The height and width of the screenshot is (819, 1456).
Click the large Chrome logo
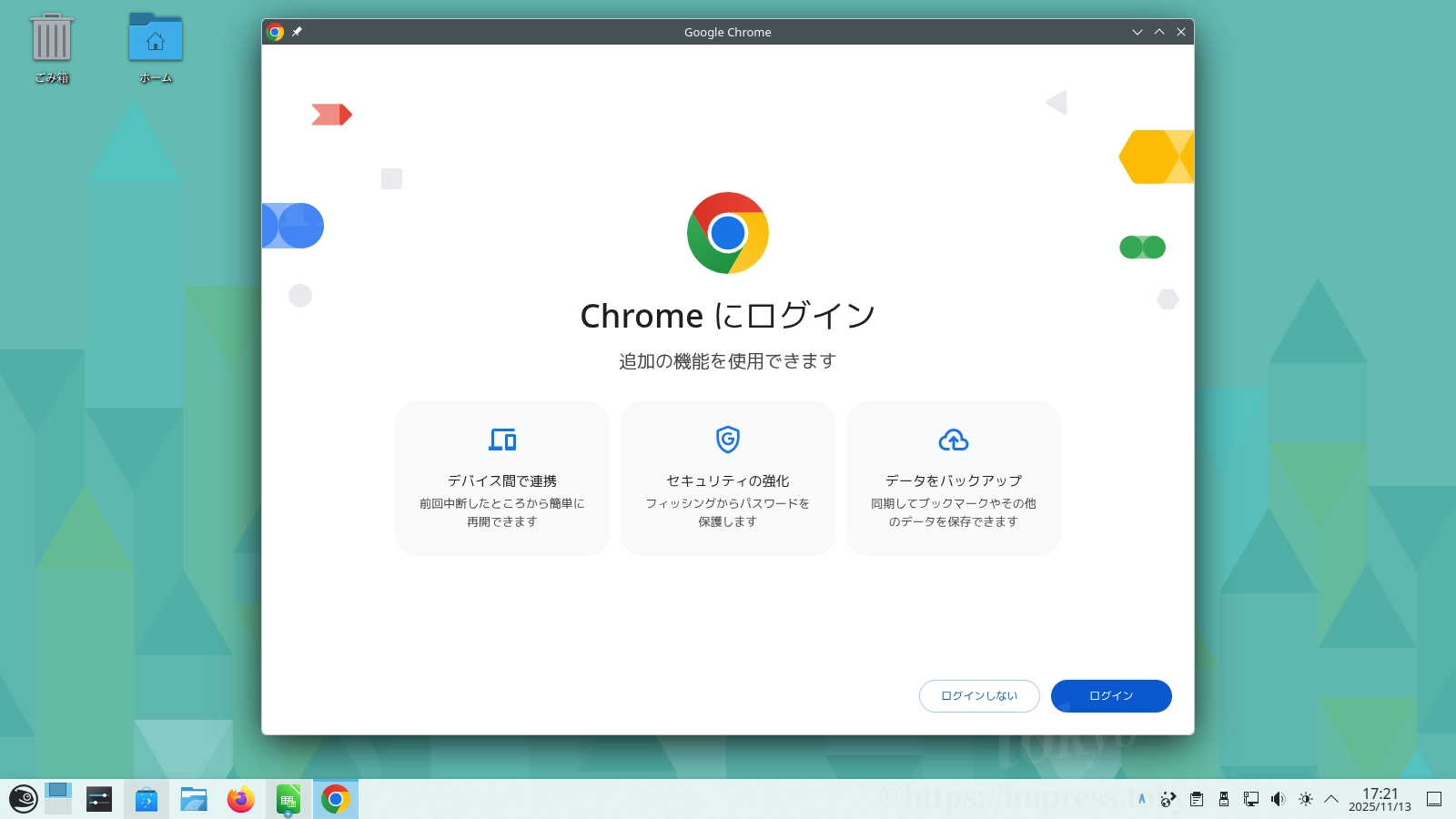click(x=728, y=233)
